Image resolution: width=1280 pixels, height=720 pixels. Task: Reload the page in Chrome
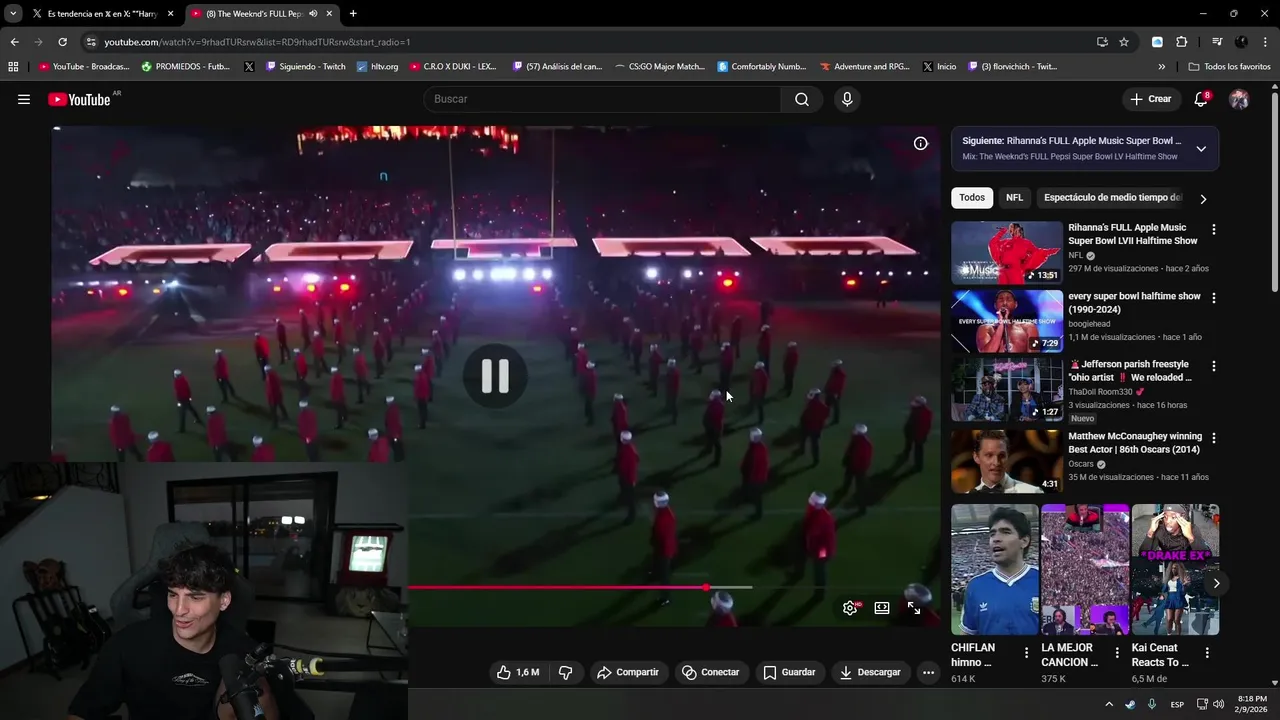click(x=62, y=42)
